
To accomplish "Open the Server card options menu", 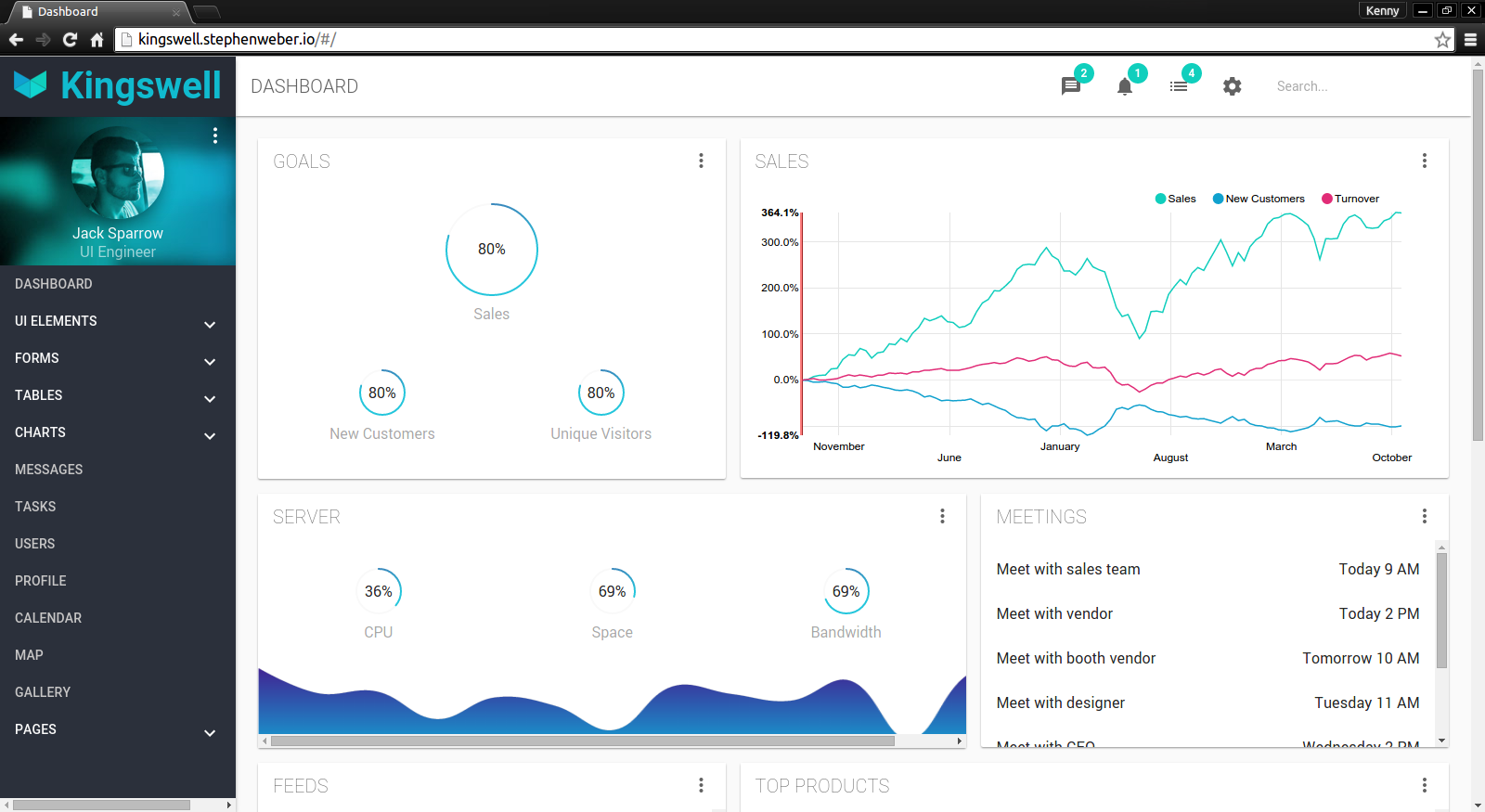I will click(943, 516).
